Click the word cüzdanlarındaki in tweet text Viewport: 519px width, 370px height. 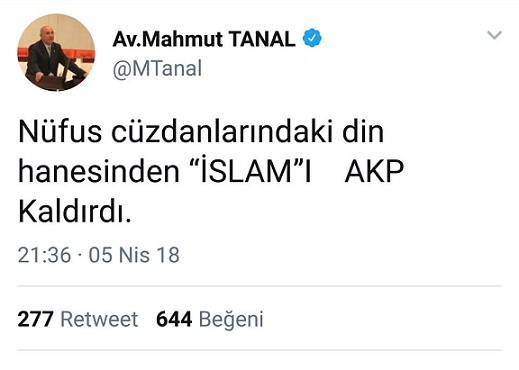point(222,132)
